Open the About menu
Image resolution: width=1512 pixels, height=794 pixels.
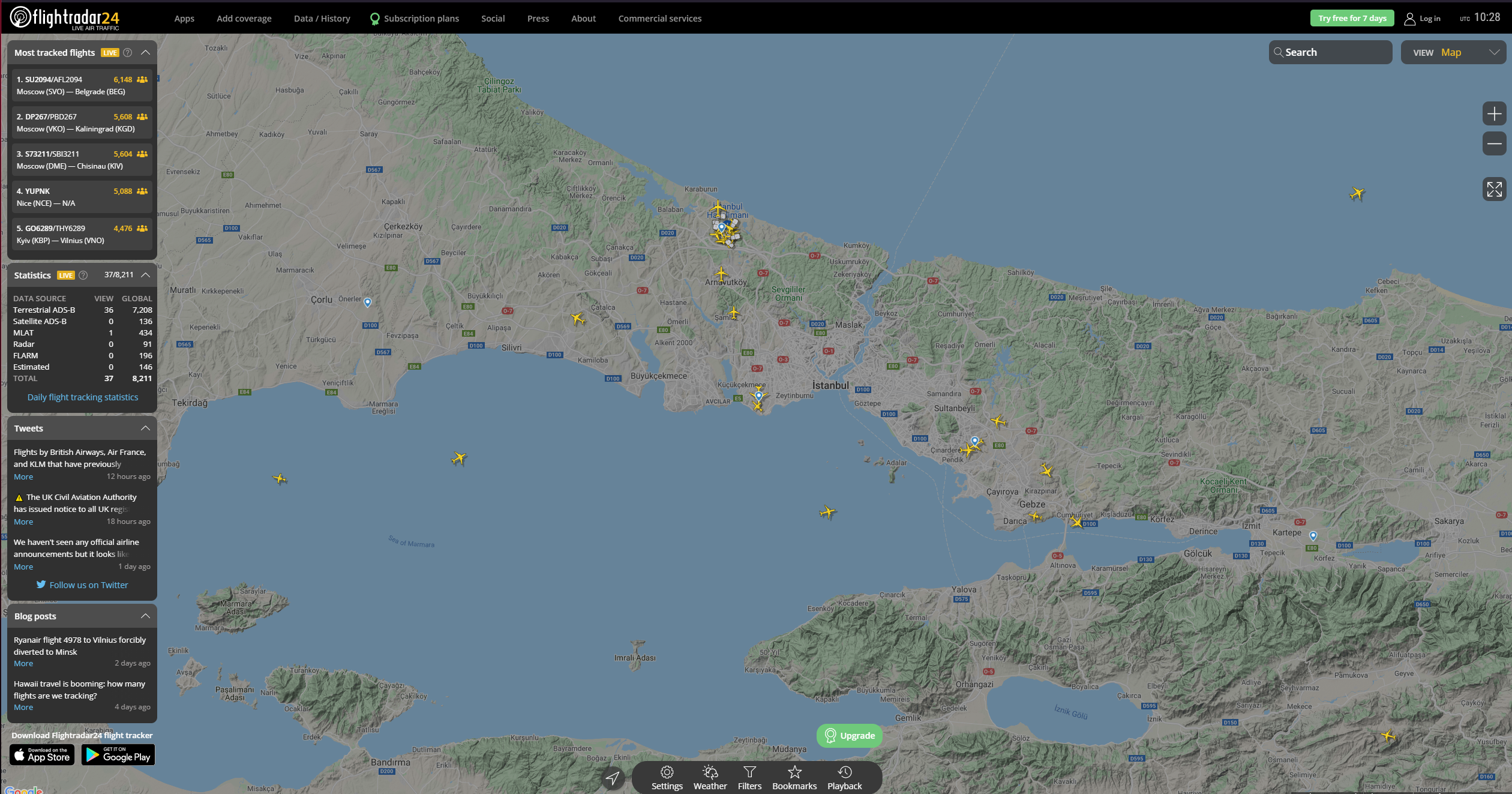click(x=583, y=19)
